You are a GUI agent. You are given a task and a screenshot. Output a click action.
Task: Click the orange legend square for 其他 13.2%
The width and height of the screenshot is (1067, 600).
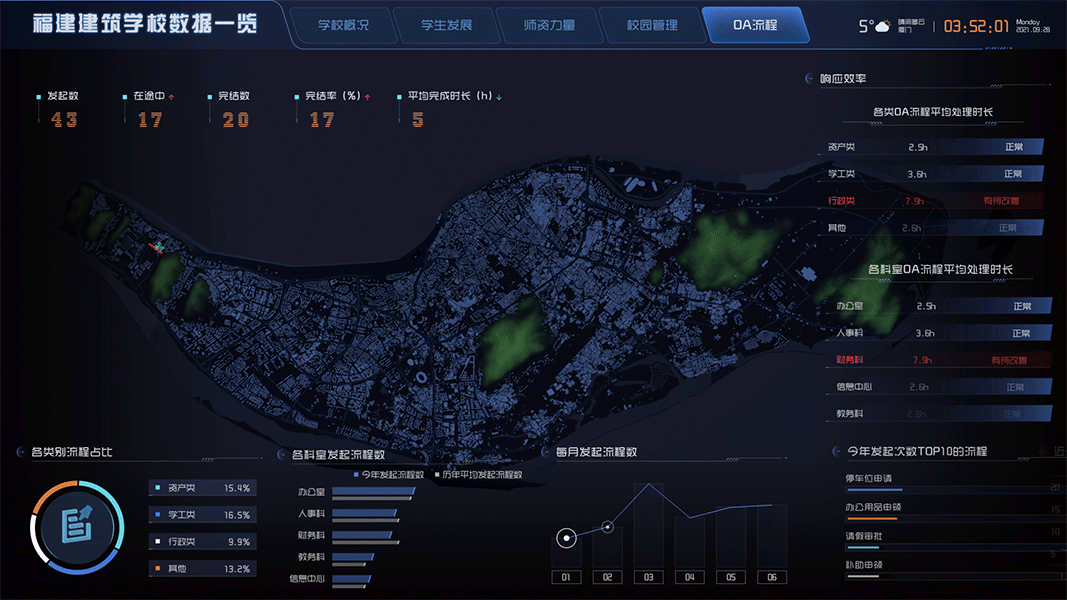[x=158, y=568]
